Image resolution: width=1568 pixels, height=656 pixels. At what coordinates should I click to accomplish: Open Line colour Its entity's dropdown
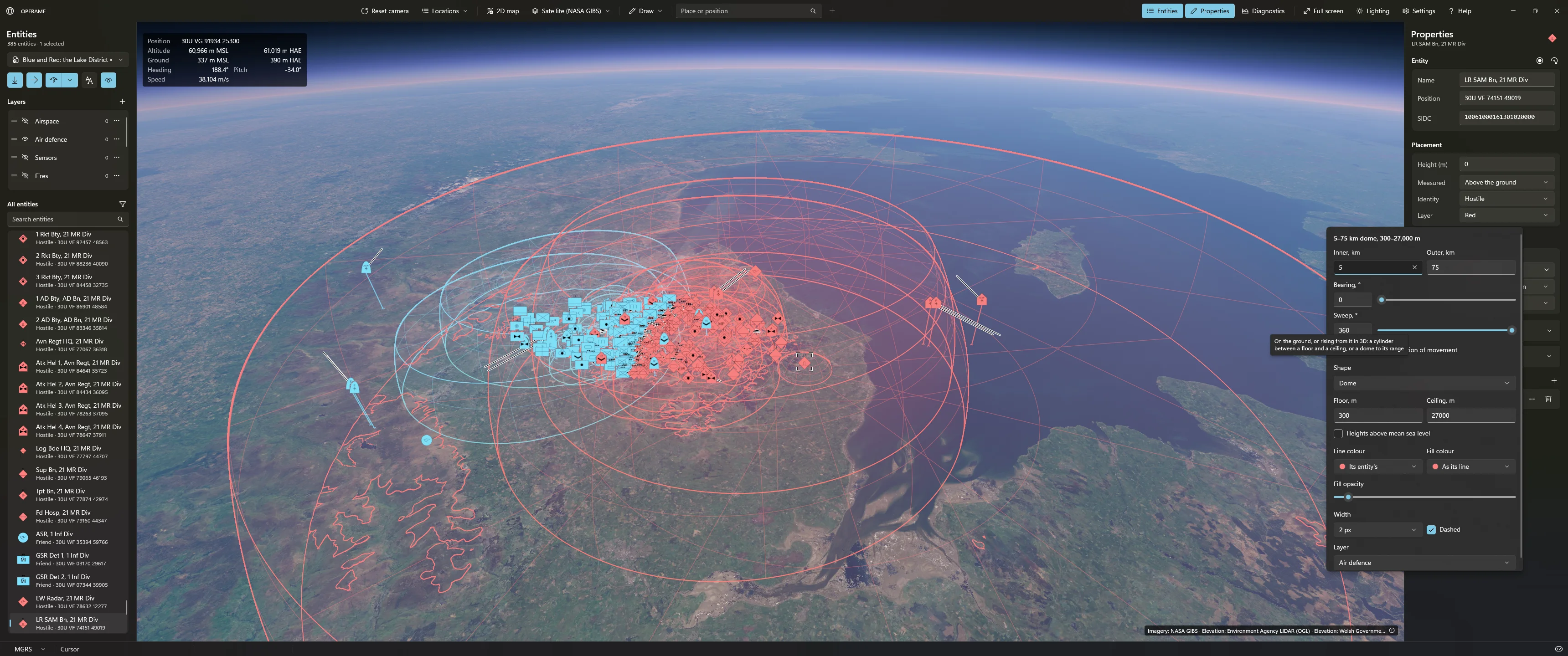point(1377,467)
